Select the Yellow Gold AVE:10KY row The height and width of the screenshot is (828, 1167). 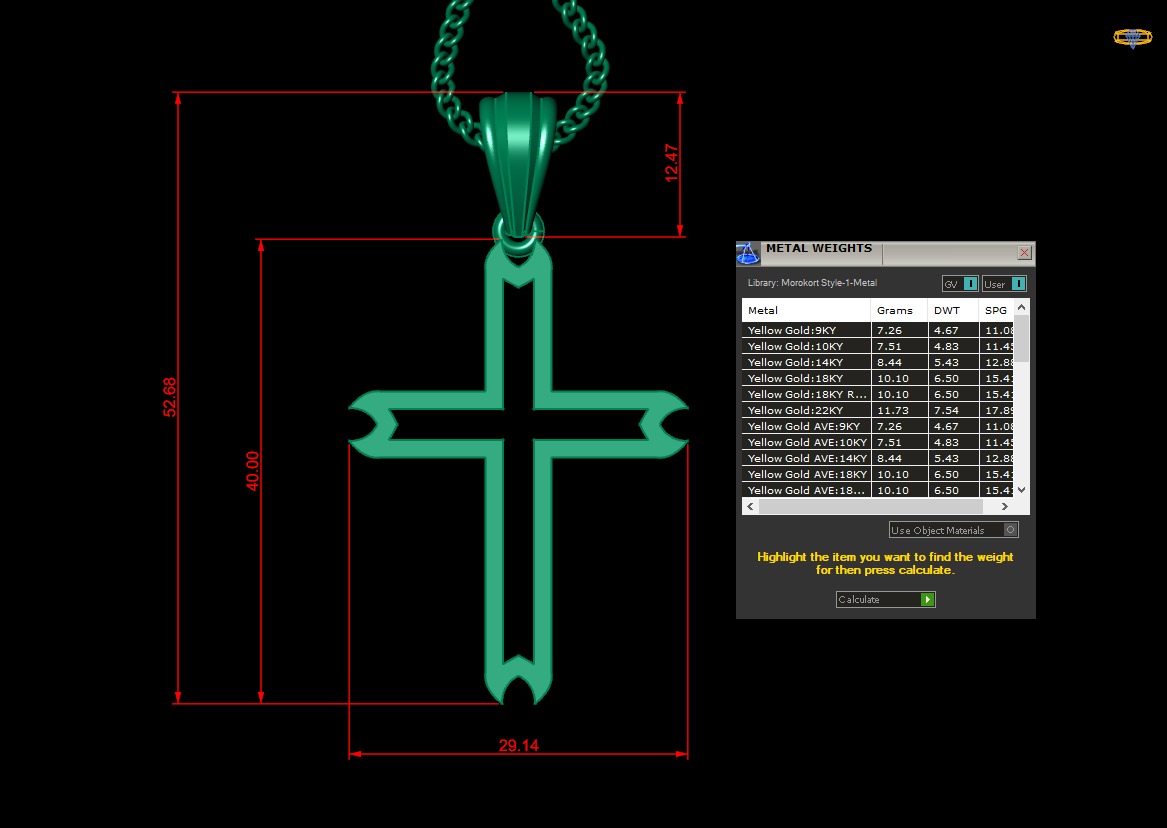tap(878, 443)
